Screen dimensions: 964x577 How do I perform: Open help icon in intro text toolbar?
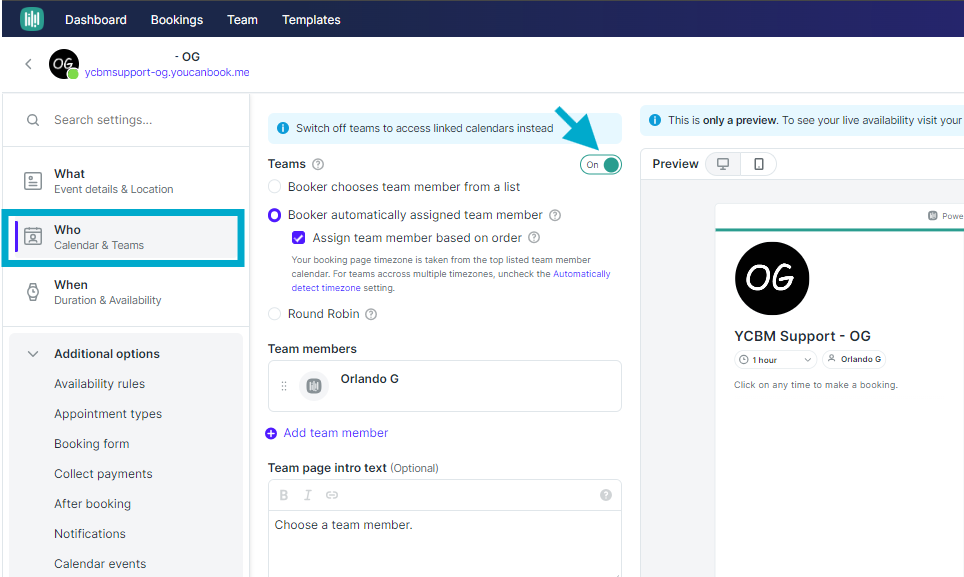(x=606, y=495)
